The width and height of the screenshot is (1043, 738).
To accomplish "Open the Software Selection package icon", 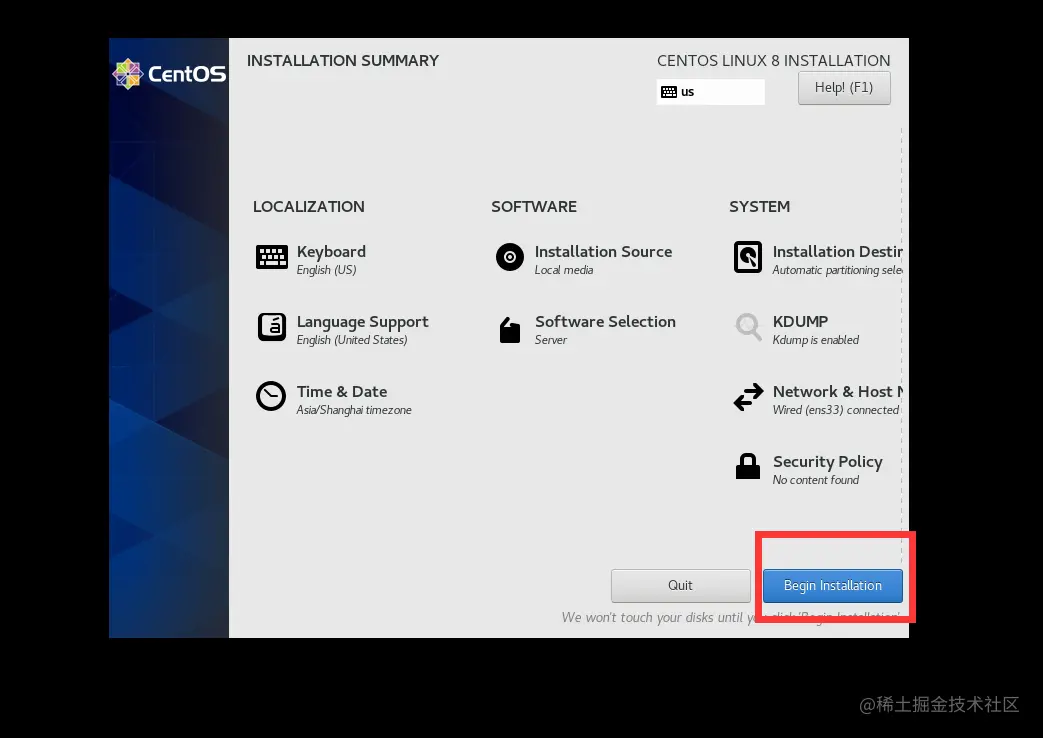I will tap(510, 330).
